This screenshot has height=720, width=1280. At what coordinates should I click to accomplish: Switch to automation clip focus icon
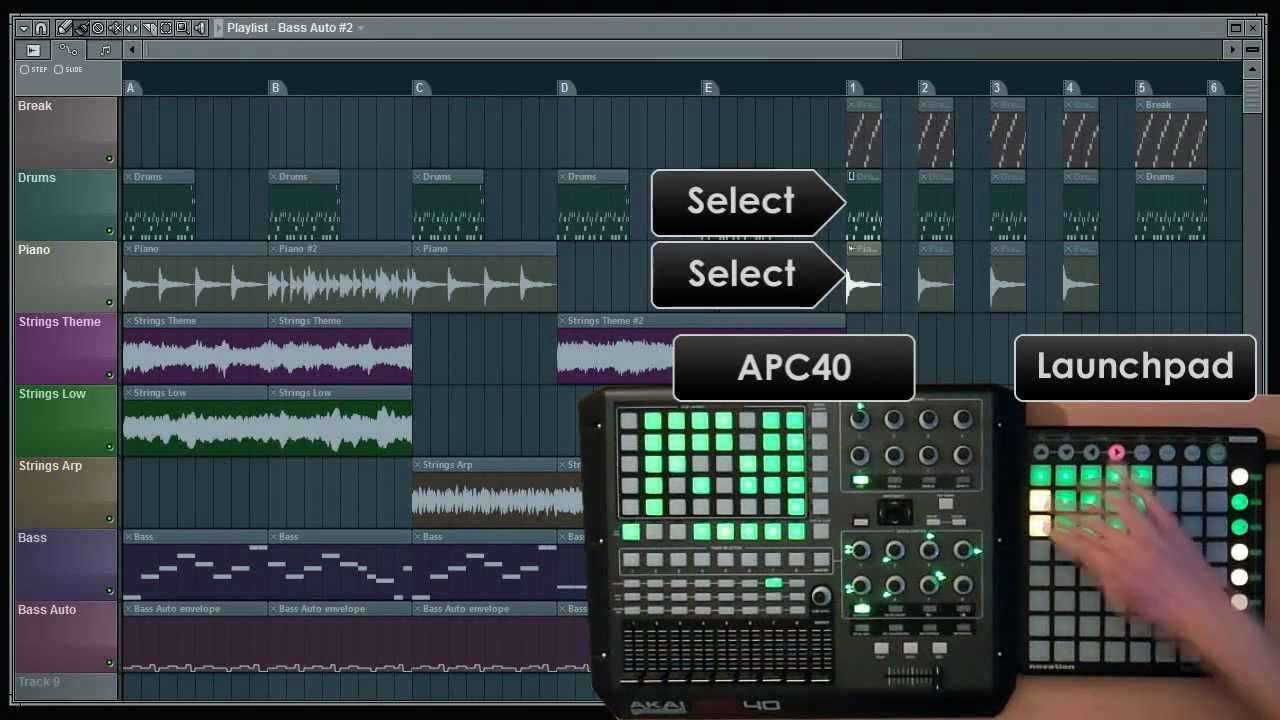click(68, 49)
